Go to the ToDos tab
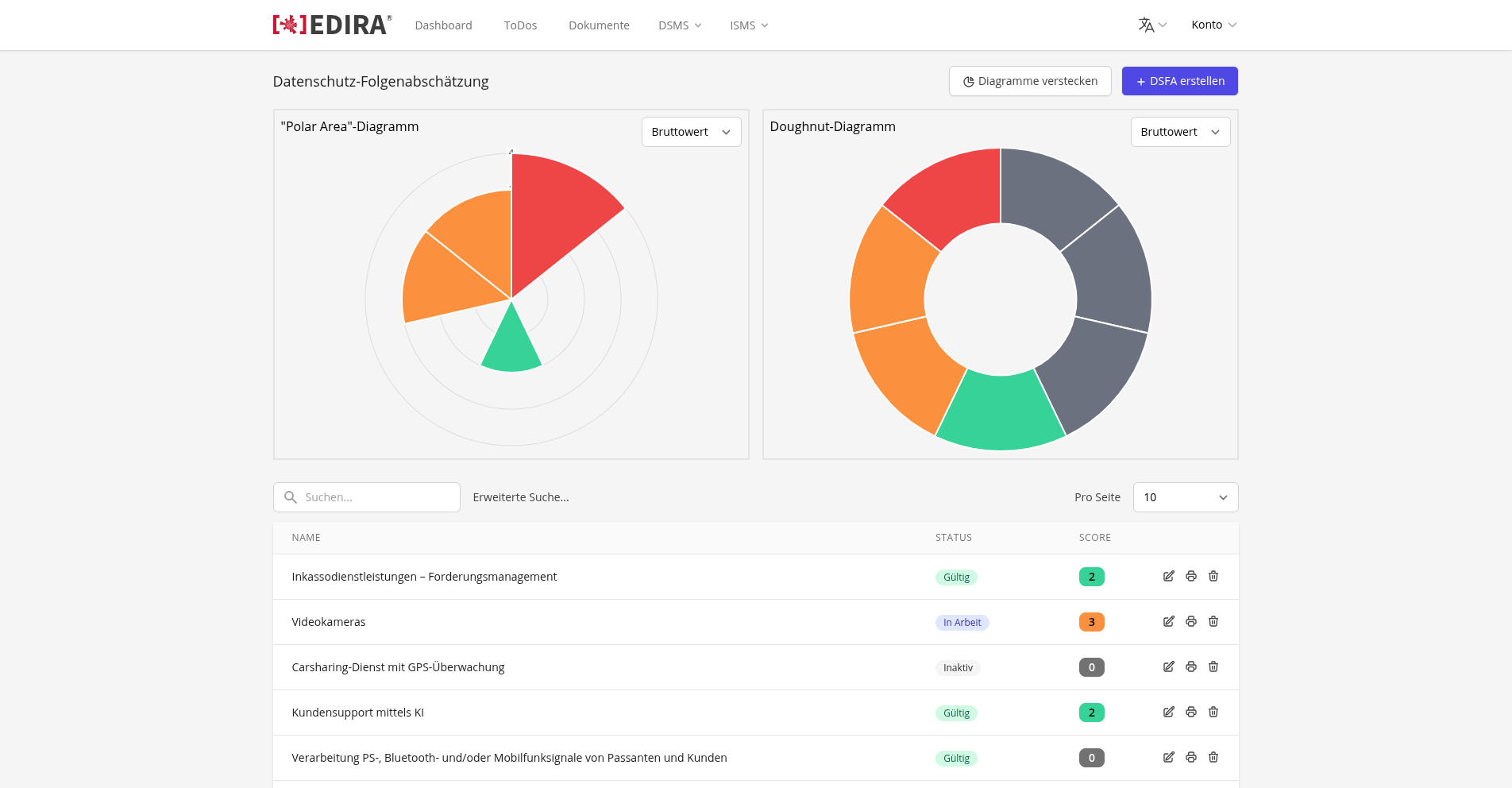The width and height of the screenshot is (1512, 788). tap(520, 25)
